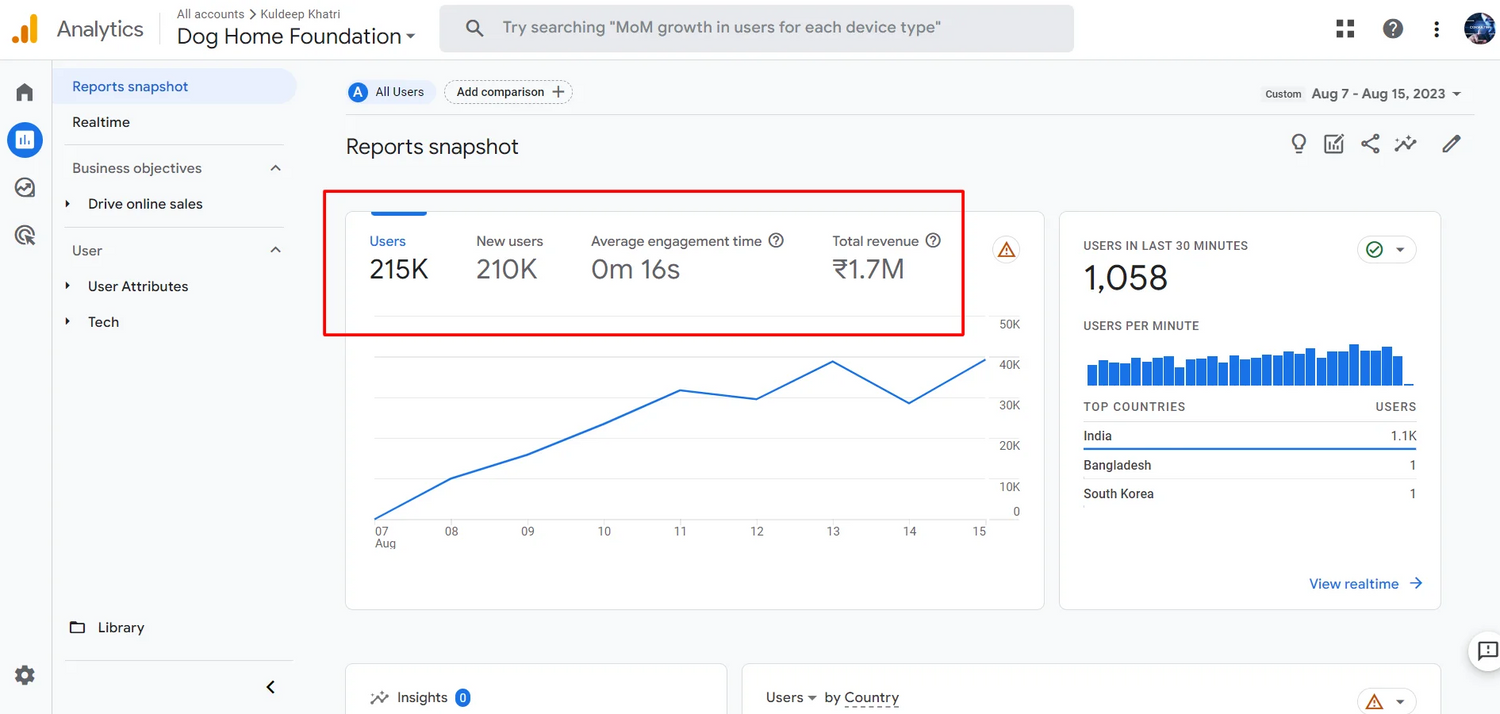The height and width of the screenshot is (714, 1500).
Task: Select the South Korea row in top countries
Action: pos(1250,494)
